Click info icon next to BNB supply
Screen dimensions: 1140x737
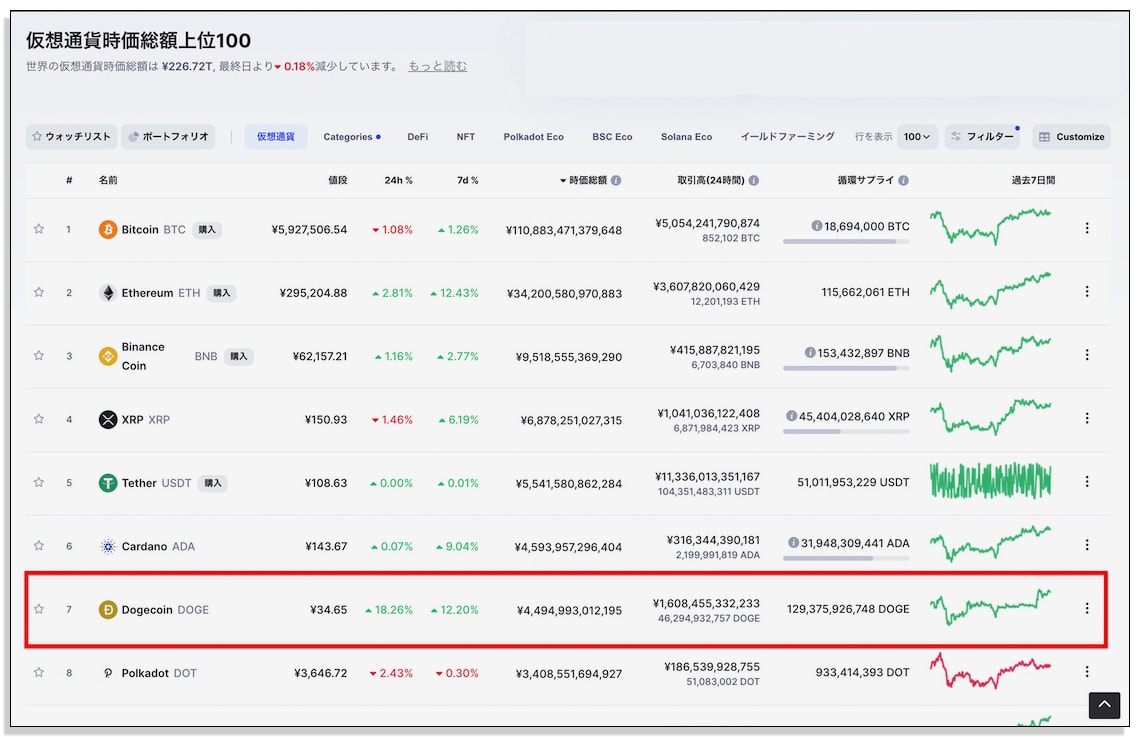tap(810, 353)
